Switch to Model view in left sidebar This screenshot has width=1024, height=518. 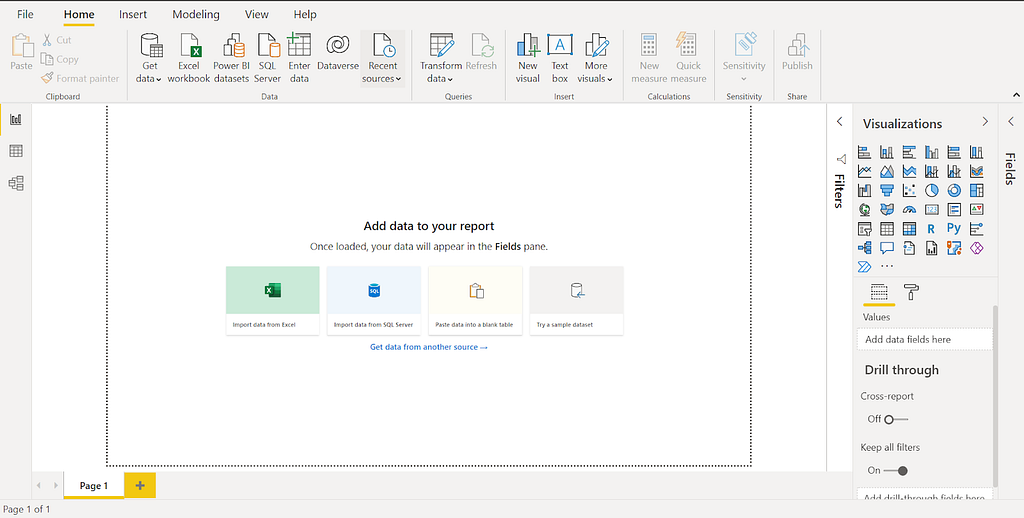pos(16,183)
